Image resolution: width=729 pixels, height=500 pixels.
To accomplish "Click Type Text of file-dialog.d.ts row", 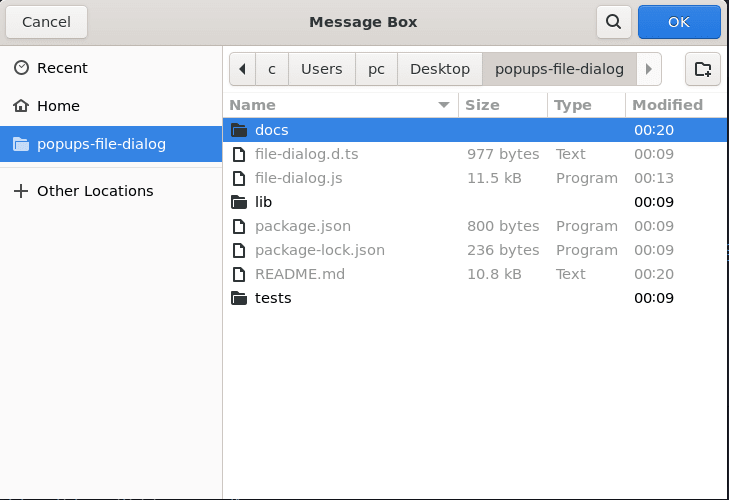I will (x=570, y=154).
